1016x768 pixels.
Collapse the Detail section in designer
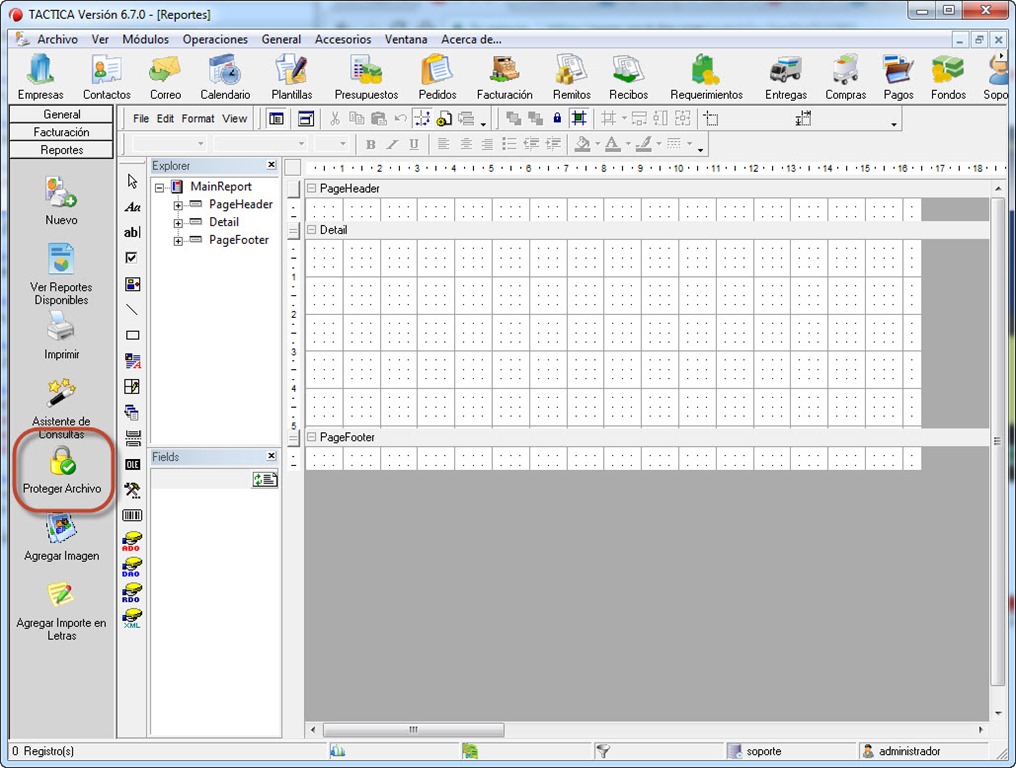click(x=312, y=229)
